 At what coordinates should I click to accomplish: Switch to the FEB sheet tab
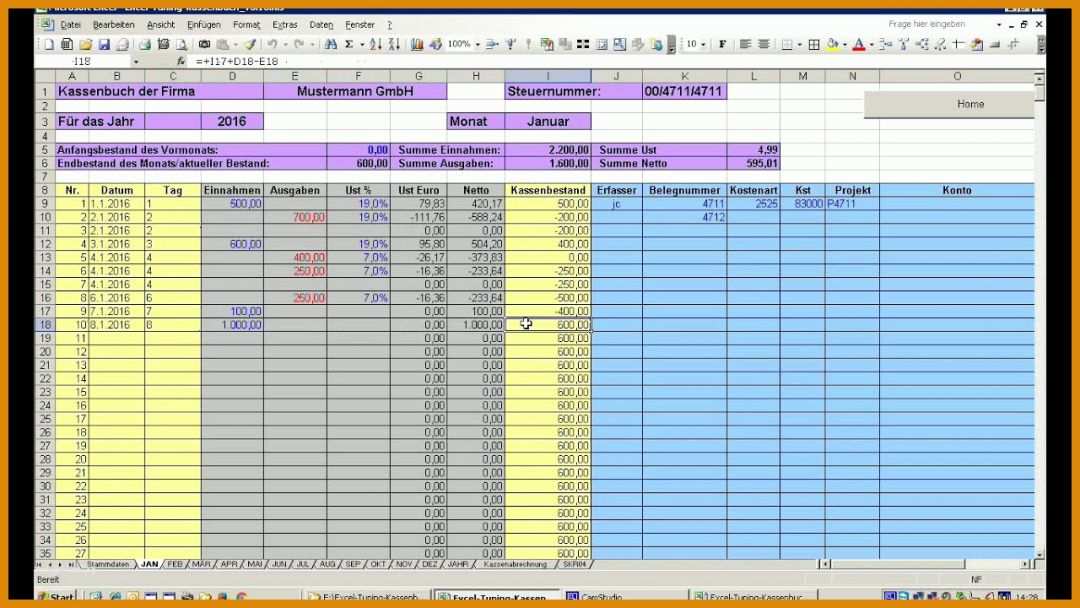coord(175,565)
